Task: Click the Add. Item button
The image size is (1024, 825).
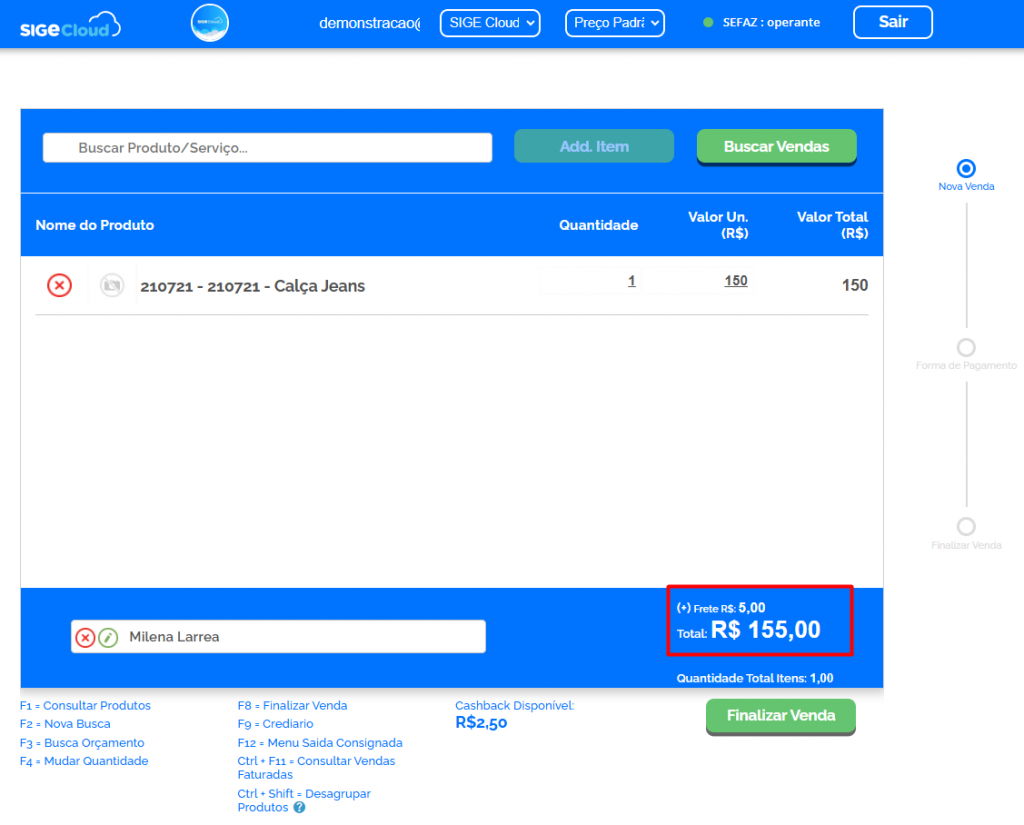Action: [x=594, y=146]
